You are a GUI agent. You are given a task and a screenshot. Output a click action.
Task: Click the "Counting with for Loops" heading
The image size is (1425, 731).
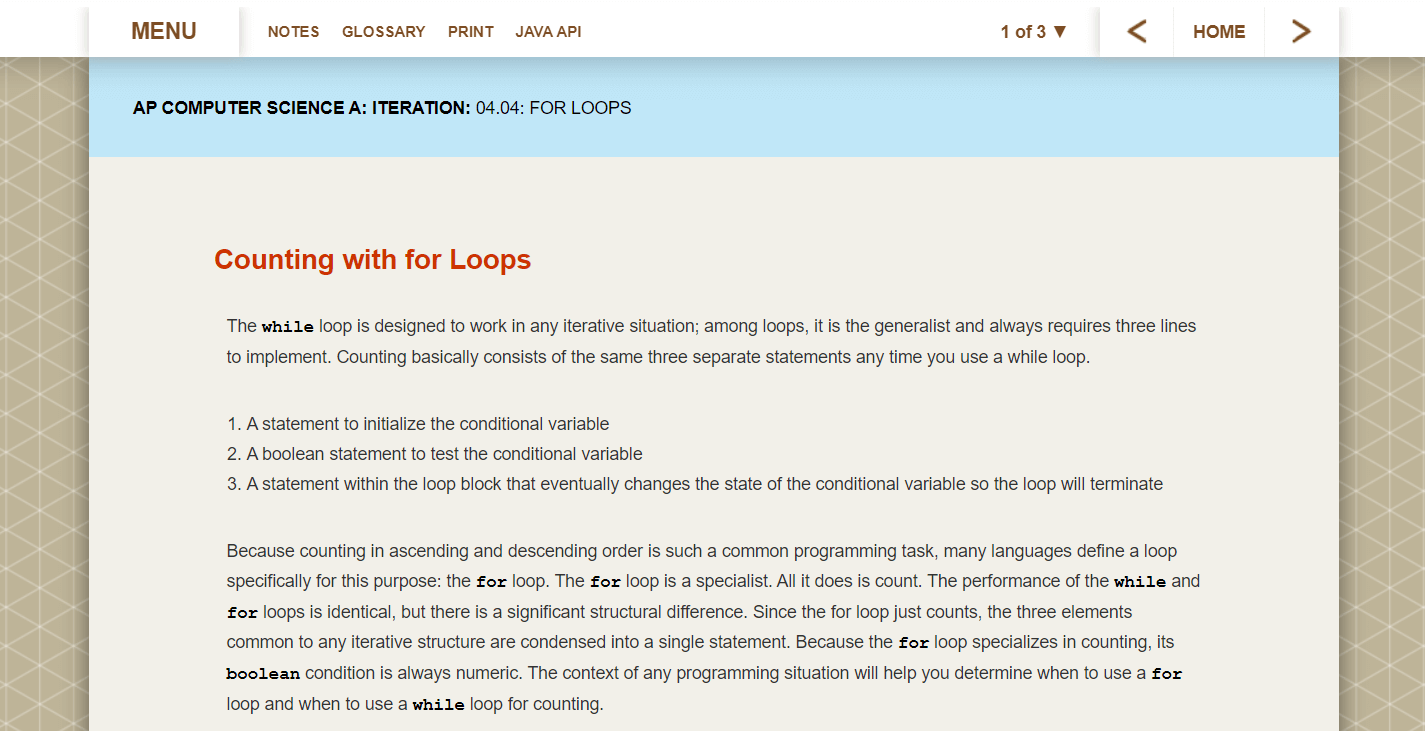(x=372, y=260)
